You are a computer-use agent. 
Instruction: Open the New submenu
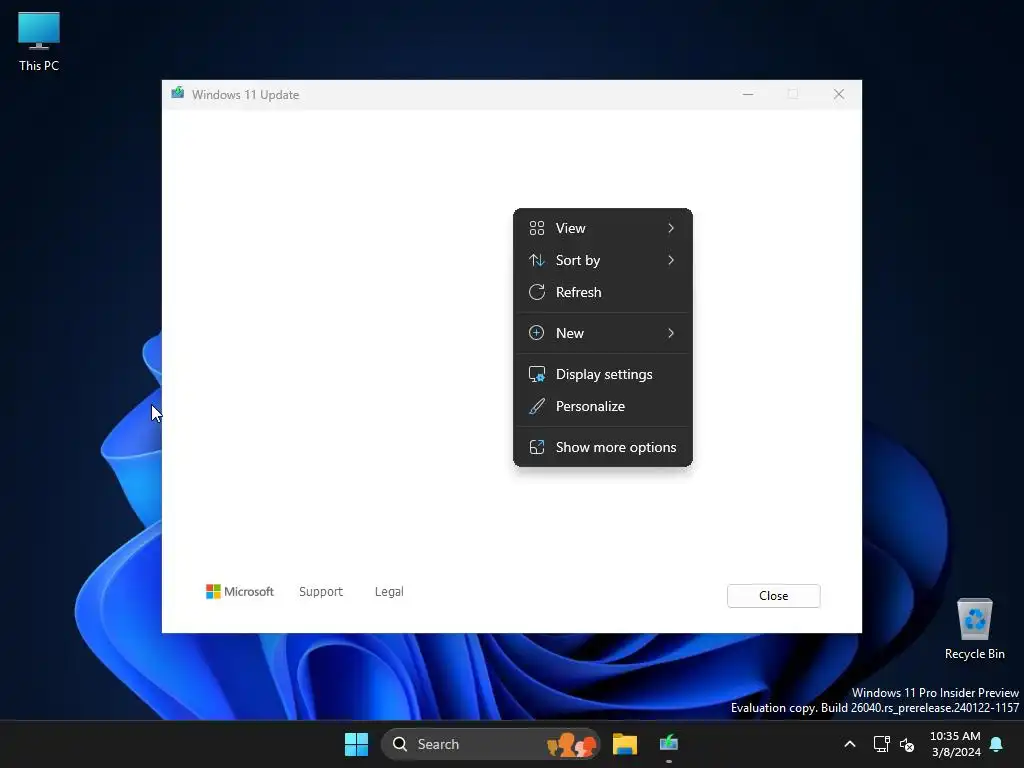[x=603, y=333]
